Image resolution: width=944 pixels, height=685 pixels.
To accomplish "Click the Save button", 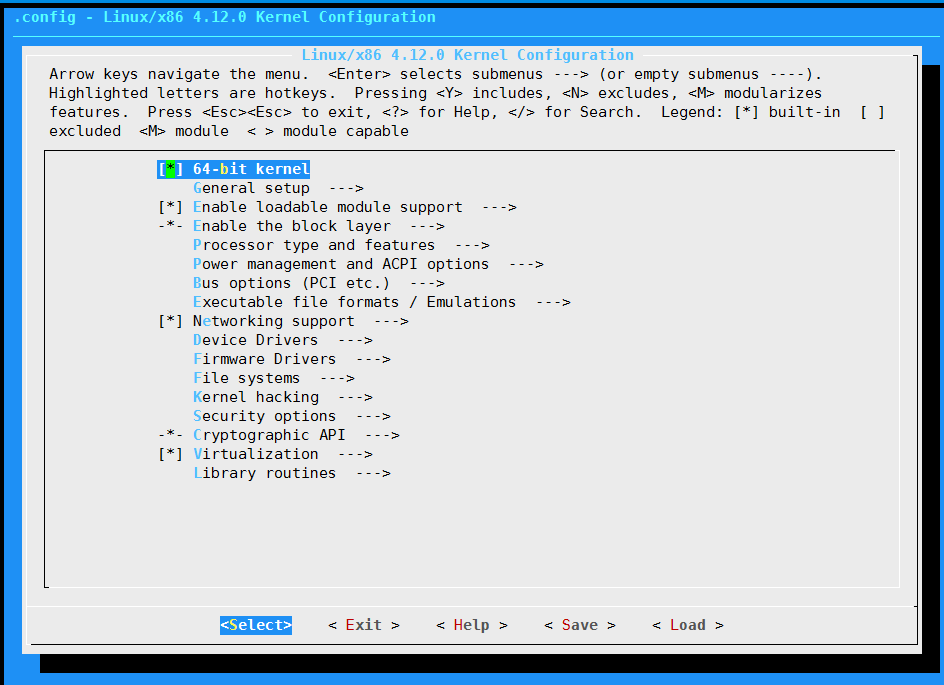I will (x=580, y=625).
